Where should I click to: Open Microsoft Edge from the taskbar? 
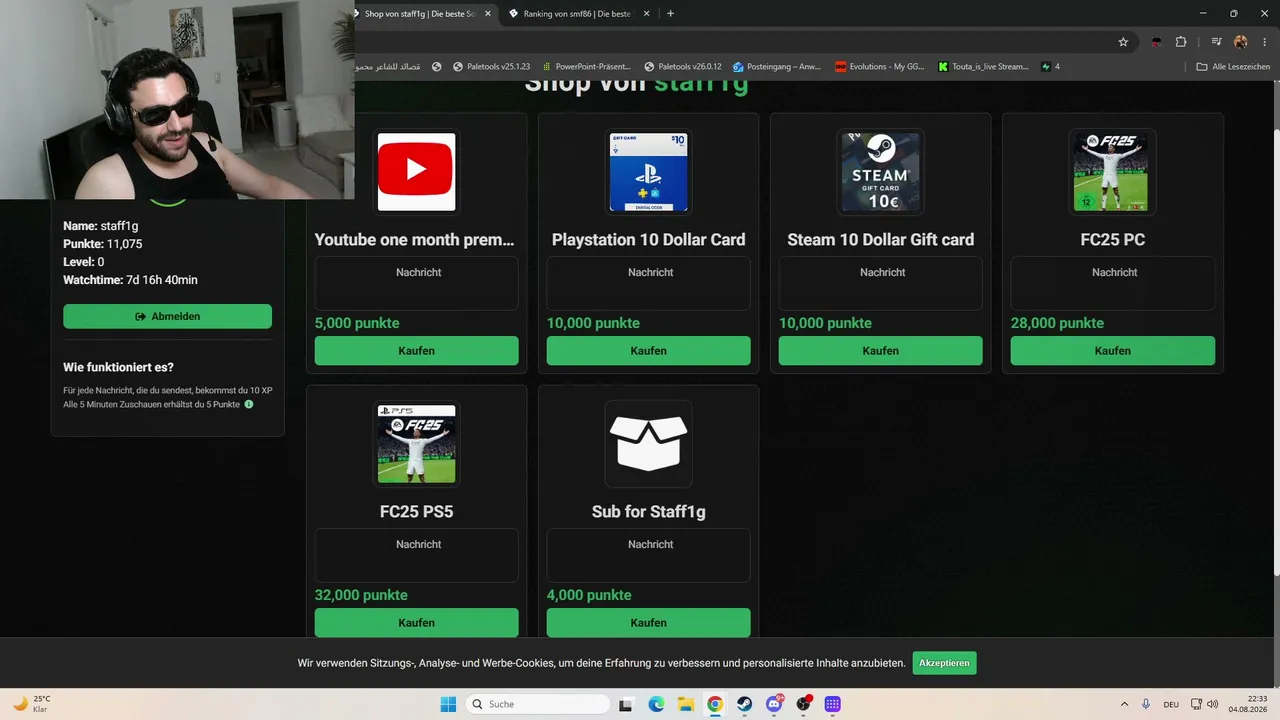coord(656,704)
